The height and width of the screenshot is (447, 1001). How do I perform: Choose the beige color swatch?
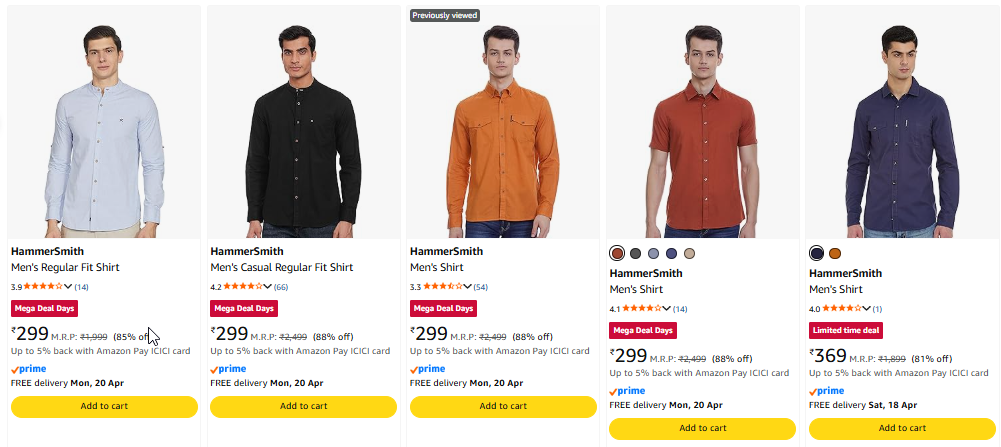click(x=689, y=253)
